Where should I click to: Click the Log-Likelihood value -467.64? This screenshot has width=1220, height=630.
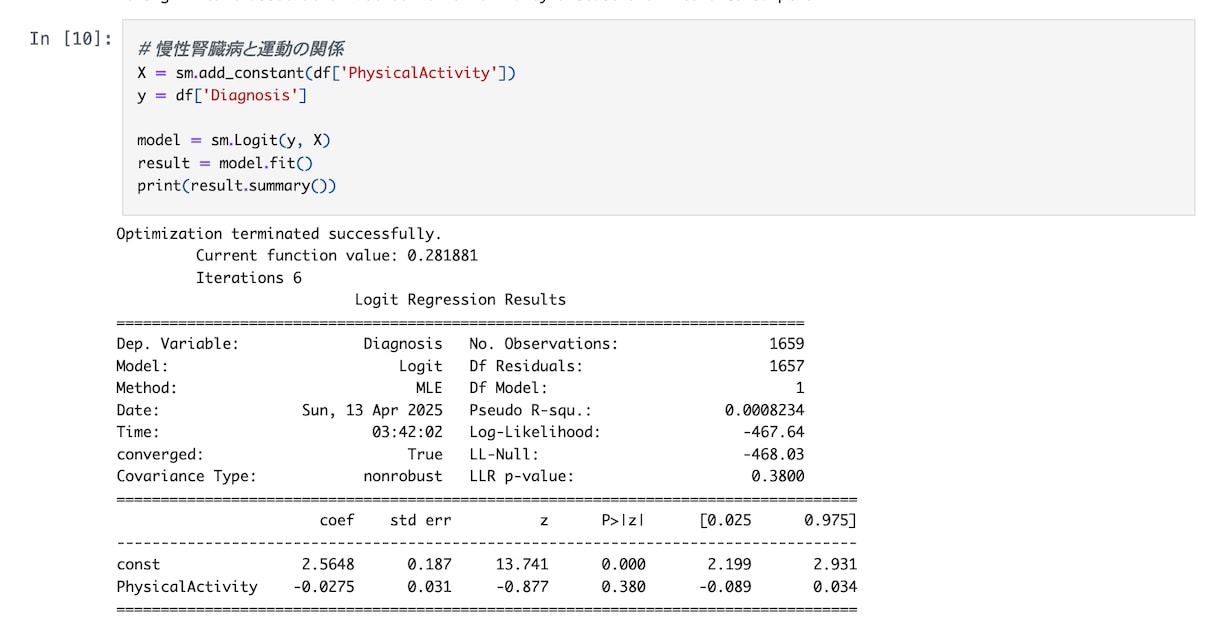(774, 432)
